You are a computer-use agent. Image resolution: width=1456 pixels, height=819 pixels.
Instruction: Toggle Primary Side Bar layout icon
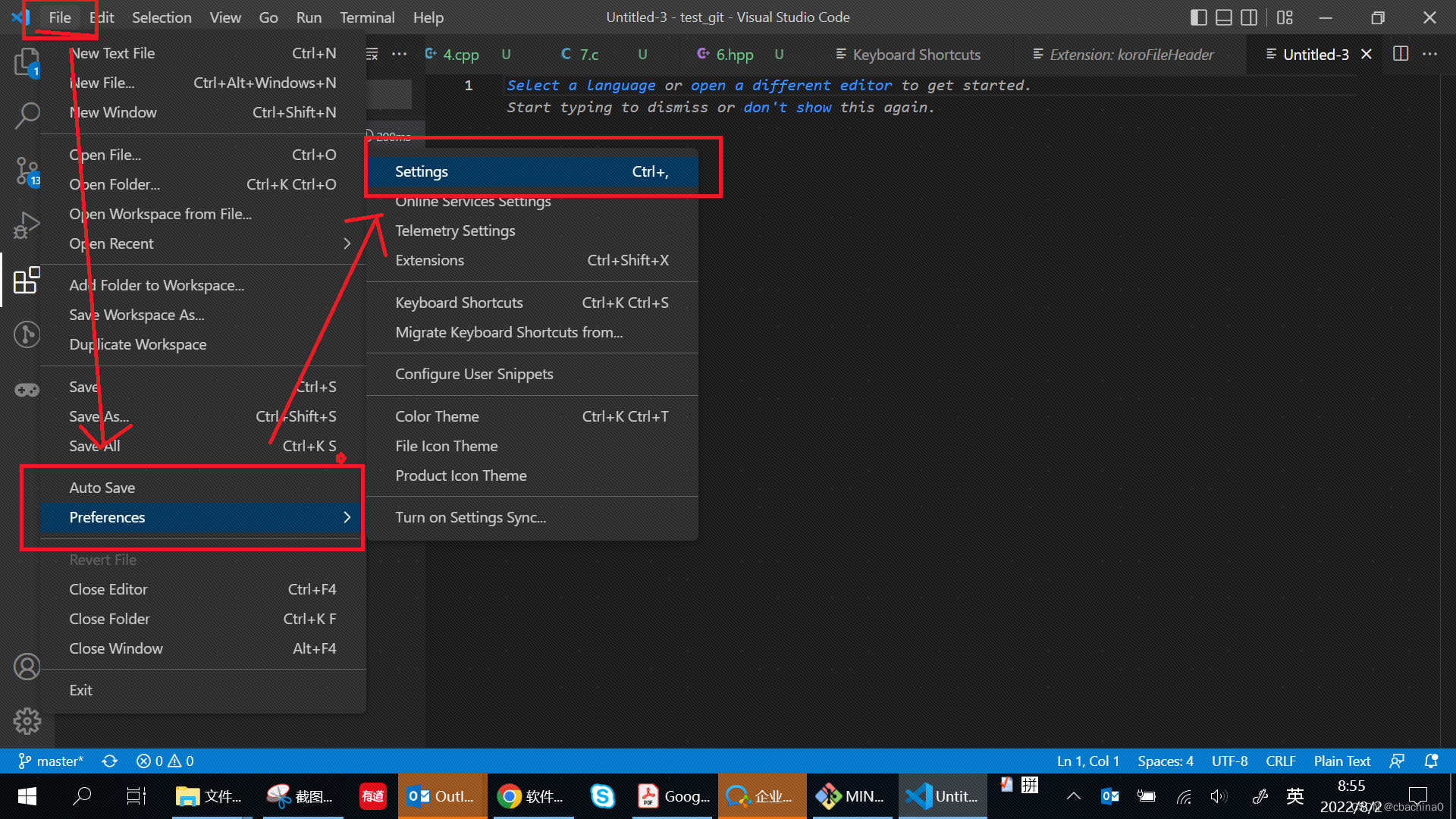1198,17
